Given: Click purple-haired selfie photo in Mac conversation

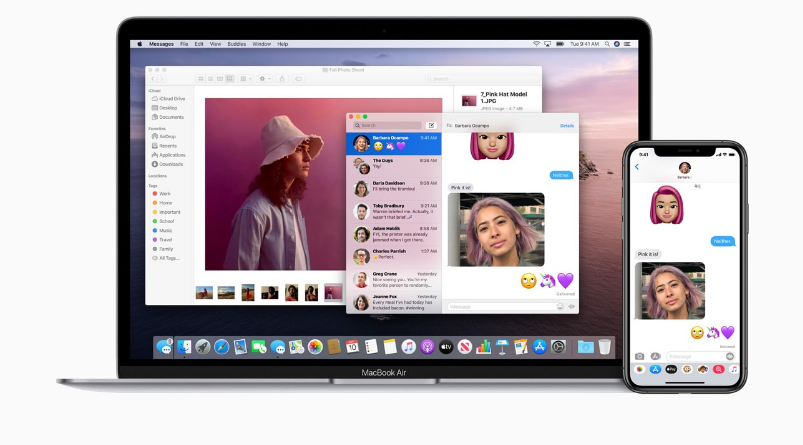Looking at the screenshot, I should point(496,229).
